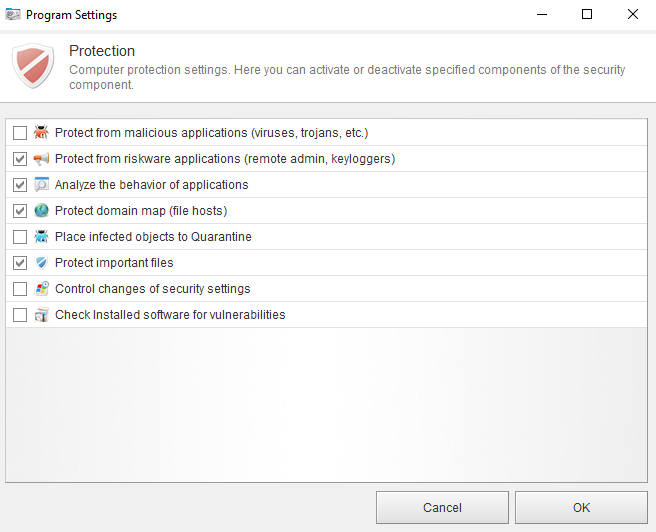
Task: Uncheck the Protect domain map checkbox
Action: [20, 211]
